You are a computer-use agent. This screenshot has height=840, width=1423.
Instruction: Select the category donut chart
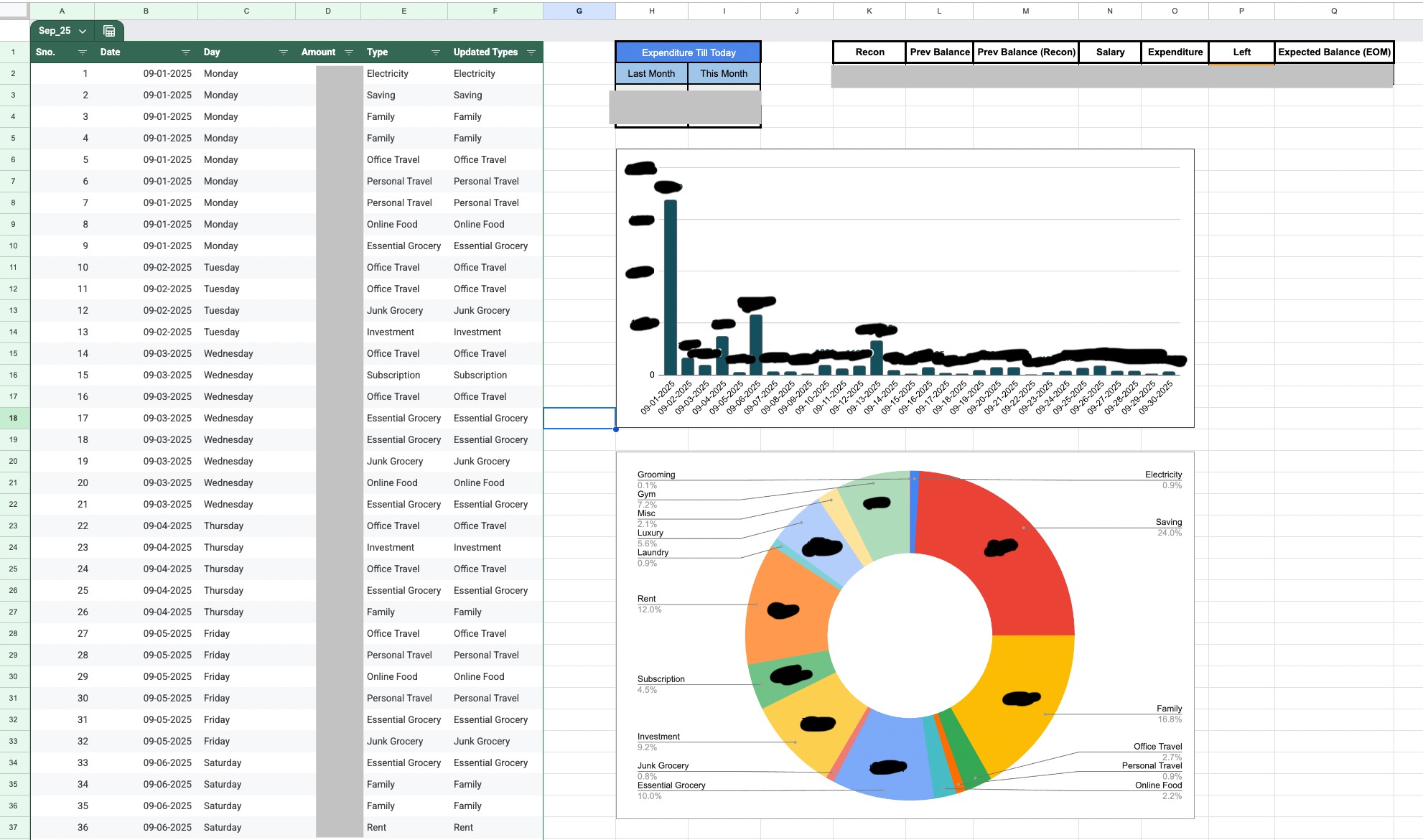(905, 635)
